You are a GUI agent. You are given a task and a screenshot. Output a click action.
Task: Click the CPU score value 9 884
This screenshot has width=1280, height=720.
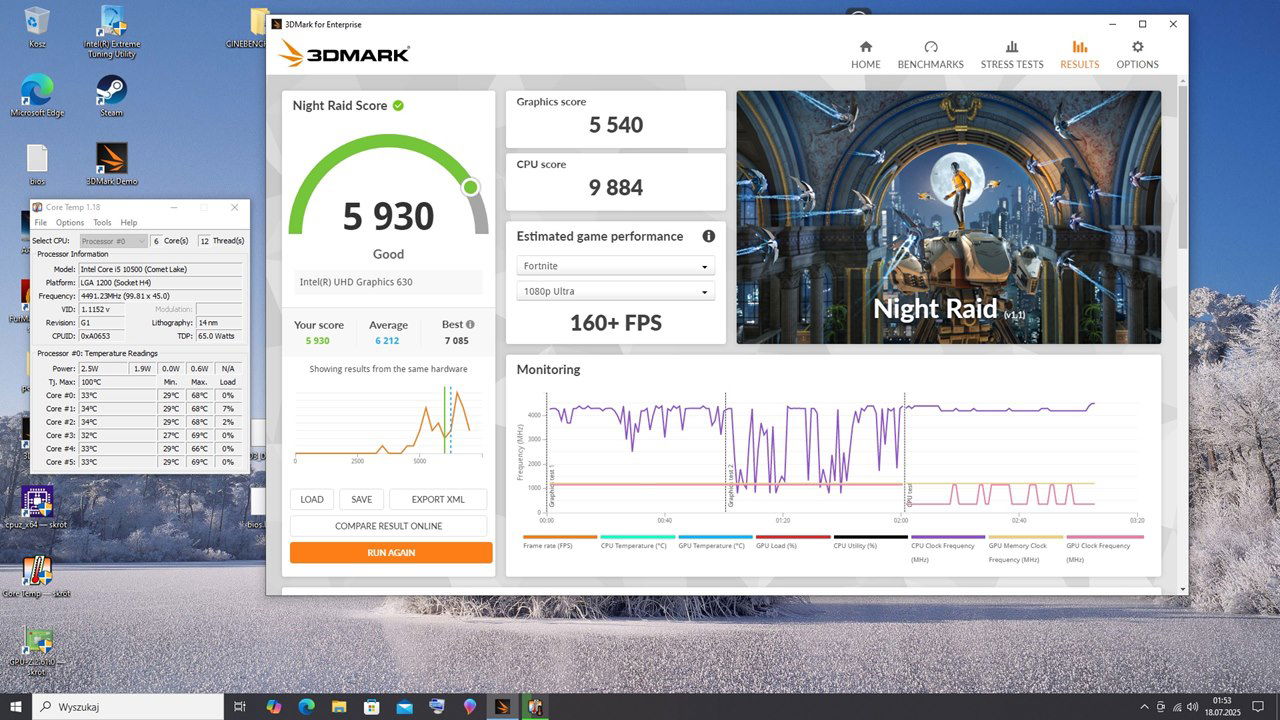tap(616, 187)
